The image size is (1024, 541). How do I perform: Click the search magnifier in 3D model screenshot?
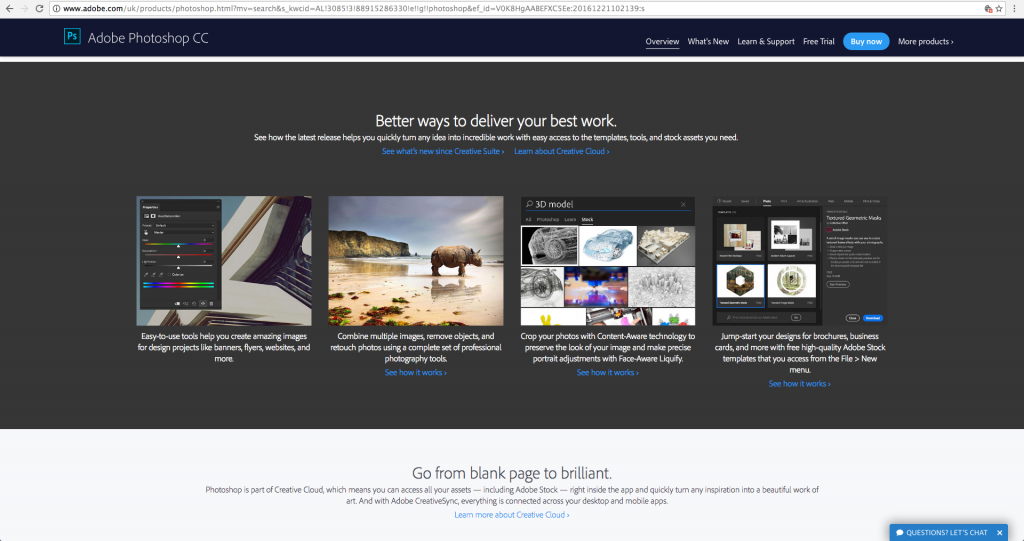tap(529, 204)
